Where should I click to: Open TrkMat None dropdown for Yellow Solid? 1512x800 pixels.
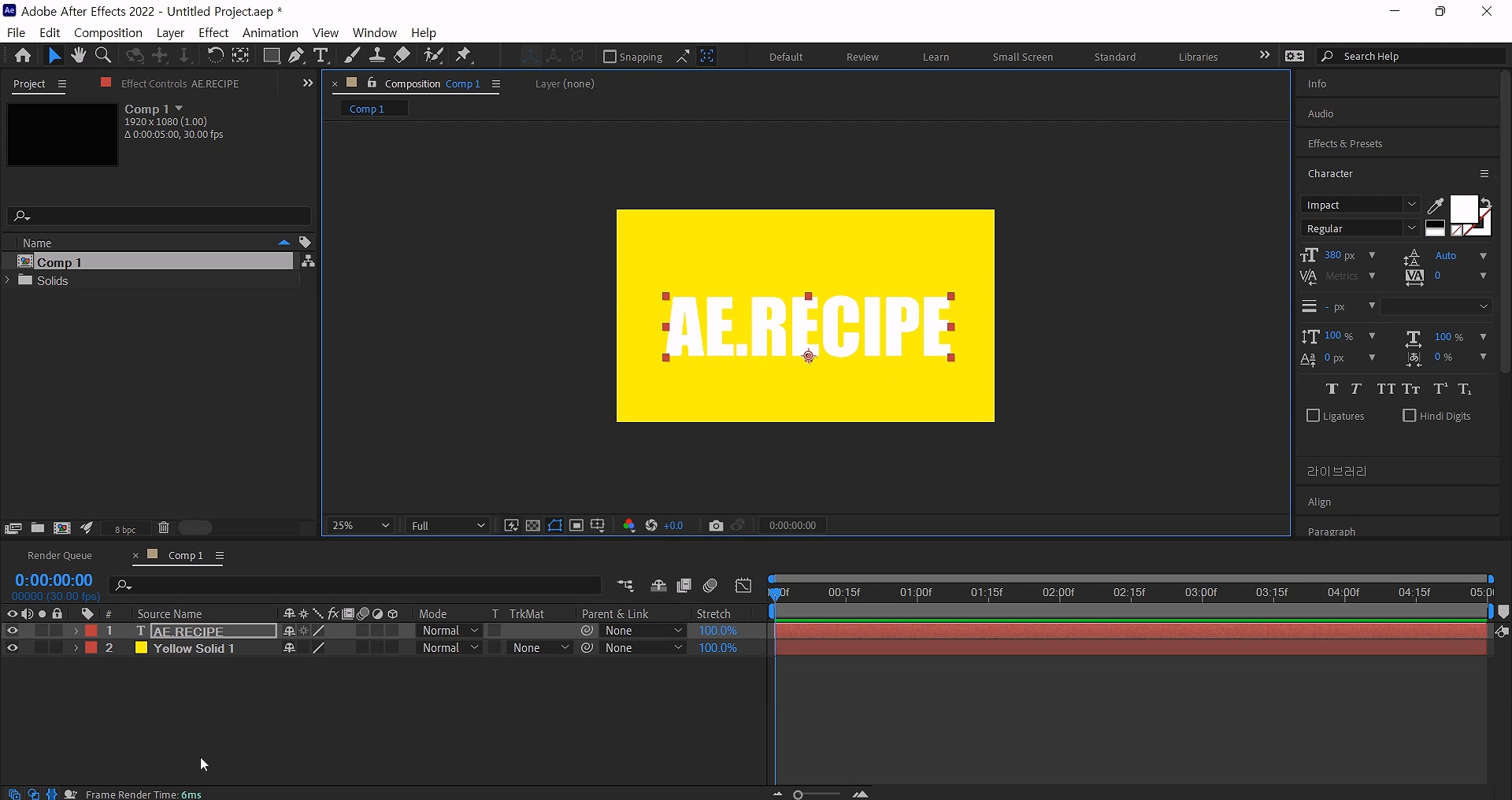coord(539,648)
